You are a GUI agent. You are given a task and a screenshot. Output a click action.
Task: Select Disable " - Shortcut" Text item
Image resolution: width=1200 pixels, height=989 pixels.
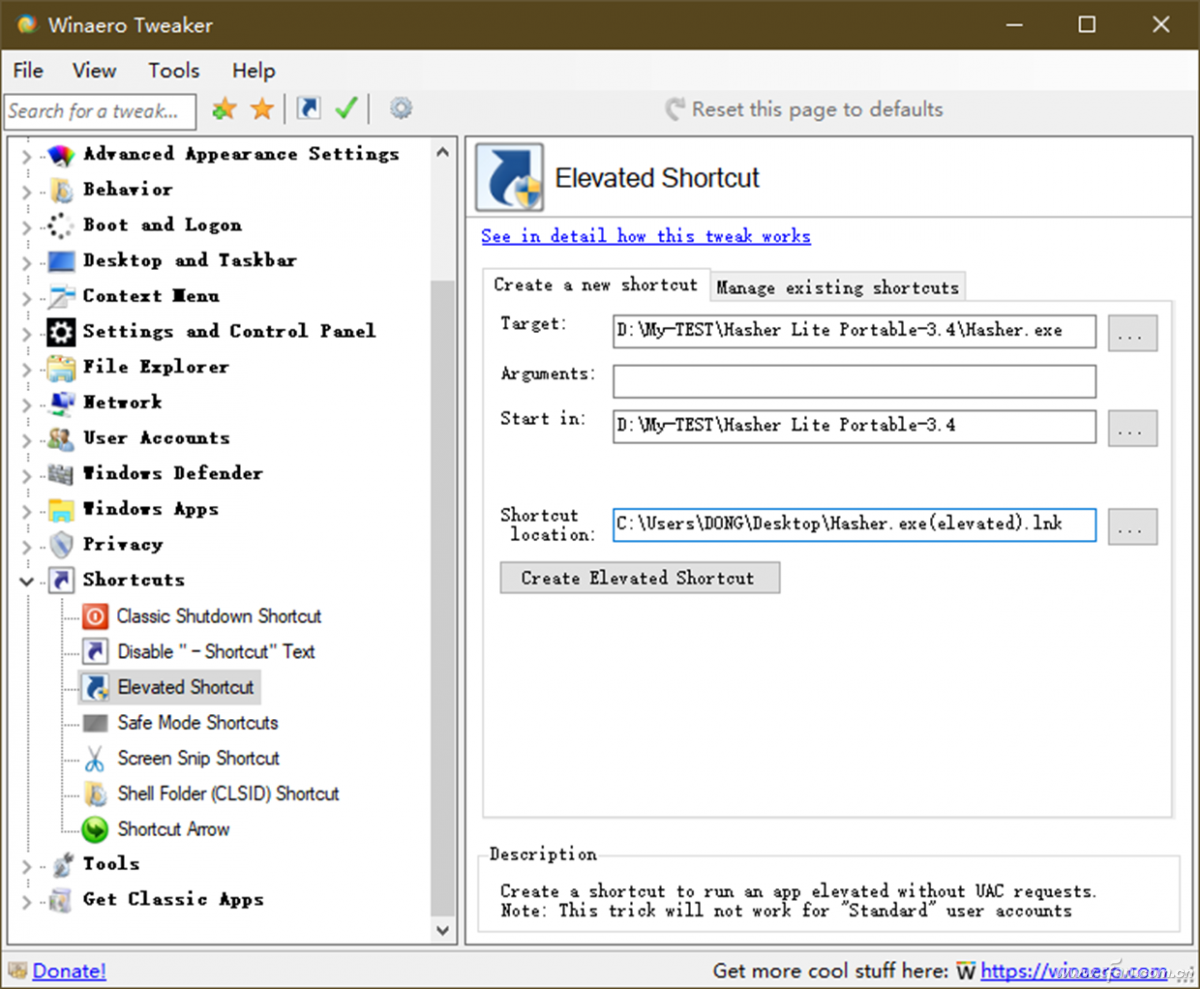click(x=216, y=652)
